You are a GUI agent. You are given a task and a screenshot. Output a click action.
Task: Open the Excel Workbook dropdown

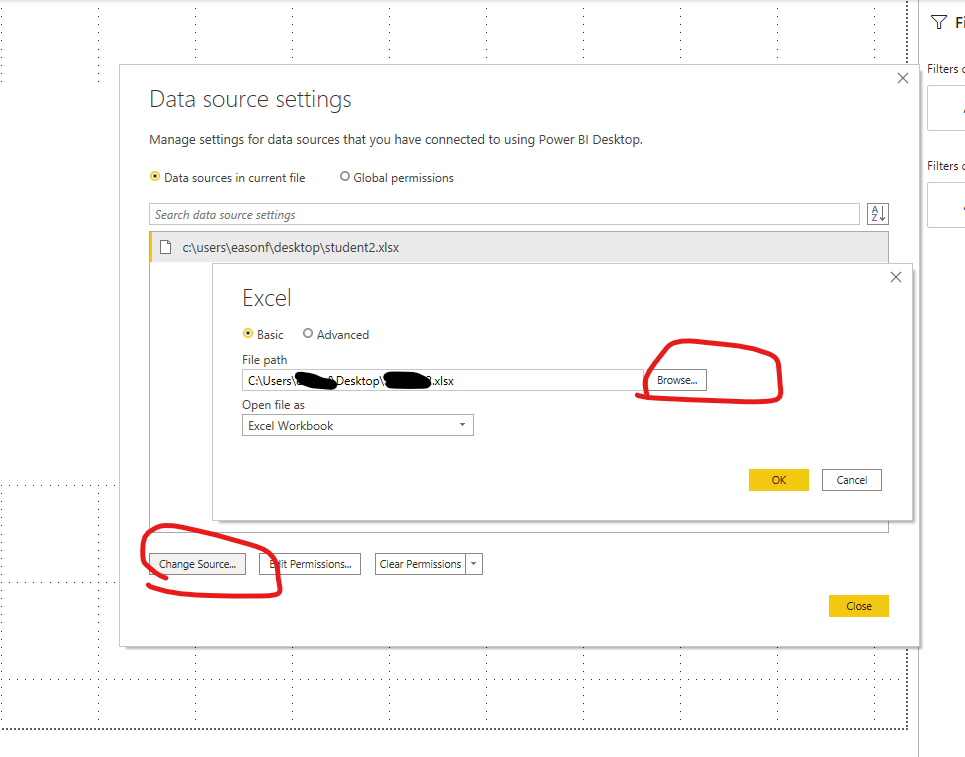click(x=358, y=425)
